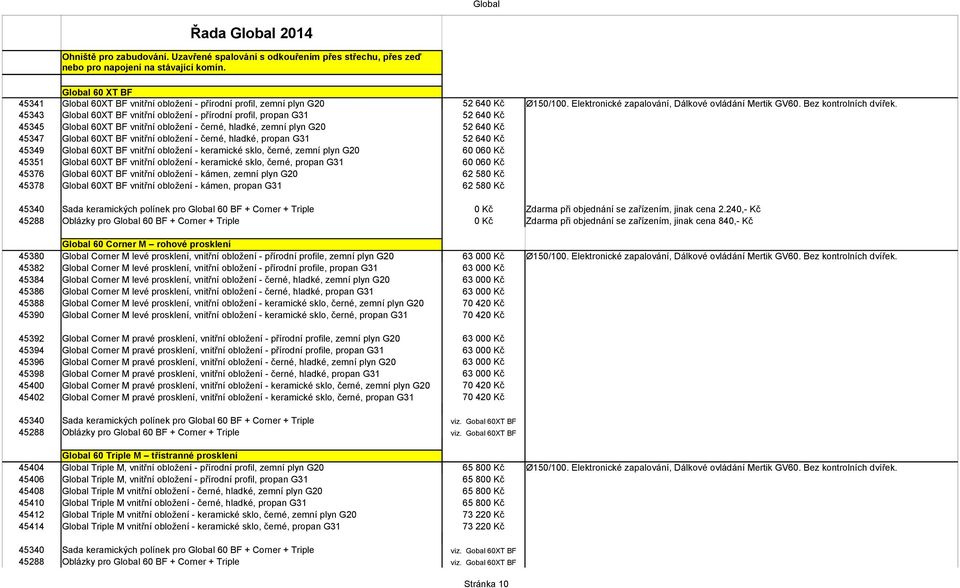Click the 'Global' page header text
960x588 pixels.
click(486, 4)
